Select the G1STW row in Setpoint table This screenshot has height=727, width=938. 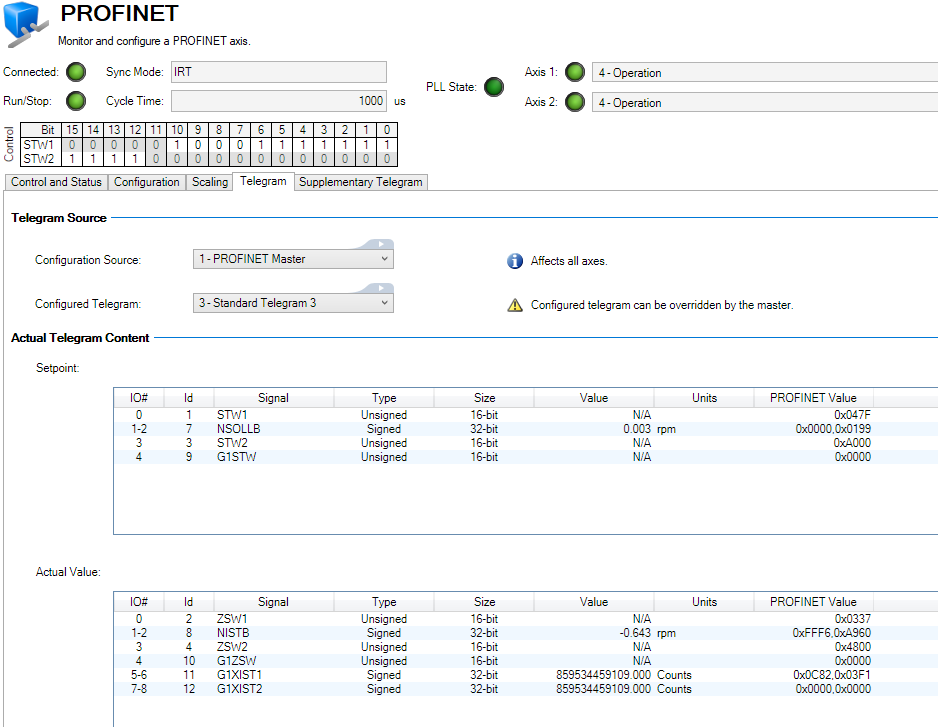pyautogui.click(x=525, y=457)
